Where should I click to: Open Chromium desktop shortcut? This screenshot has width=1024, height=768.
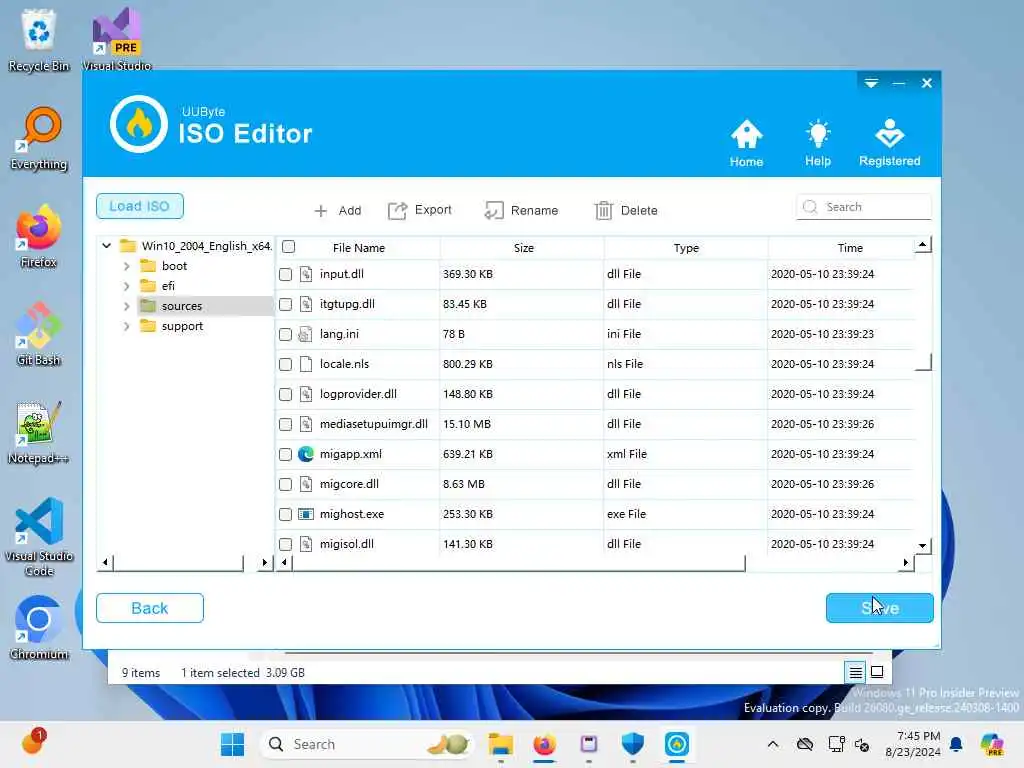(x=39, y=628)
